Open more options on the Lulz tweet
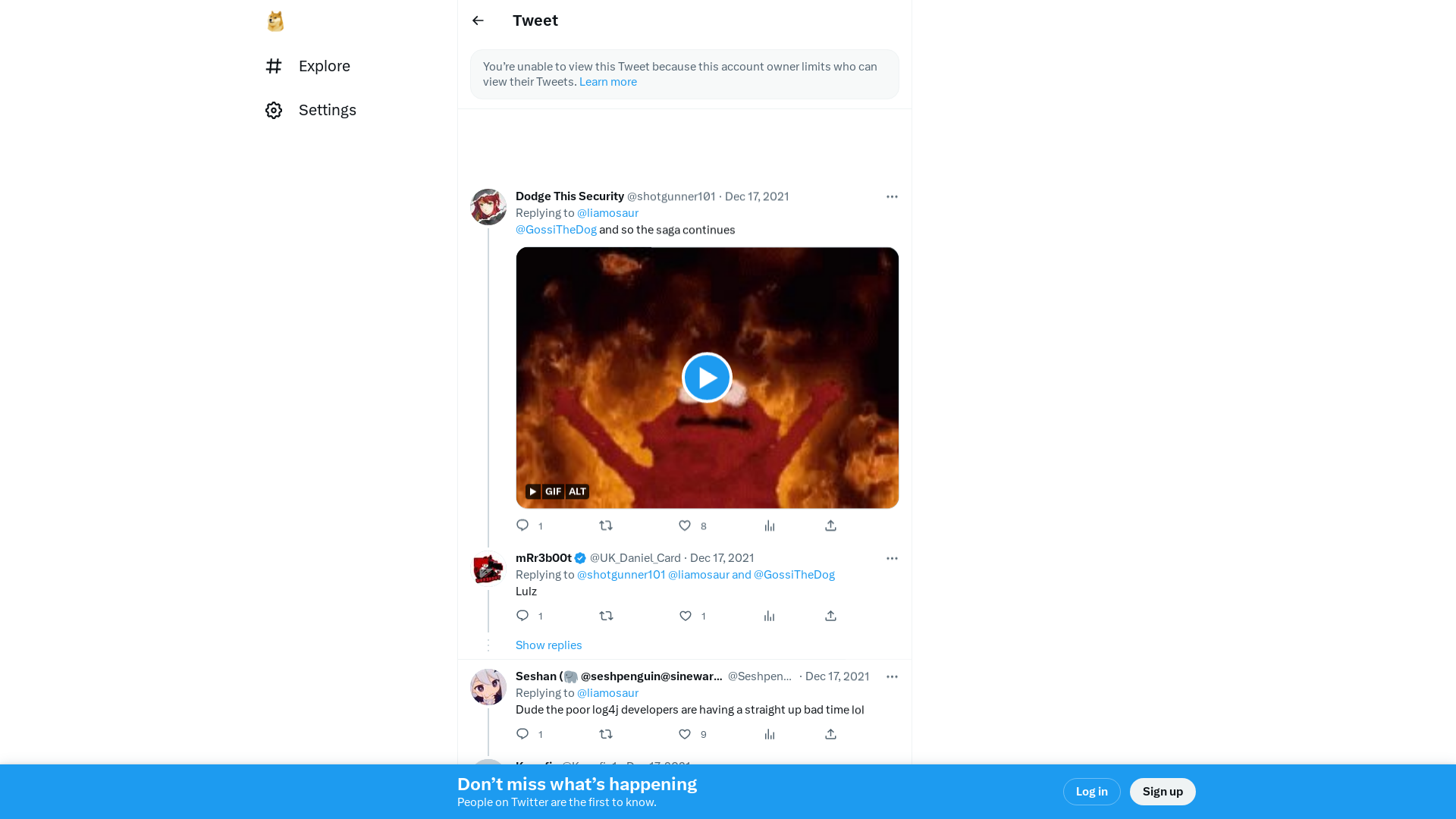1456x819 pixels. (892, 558)
